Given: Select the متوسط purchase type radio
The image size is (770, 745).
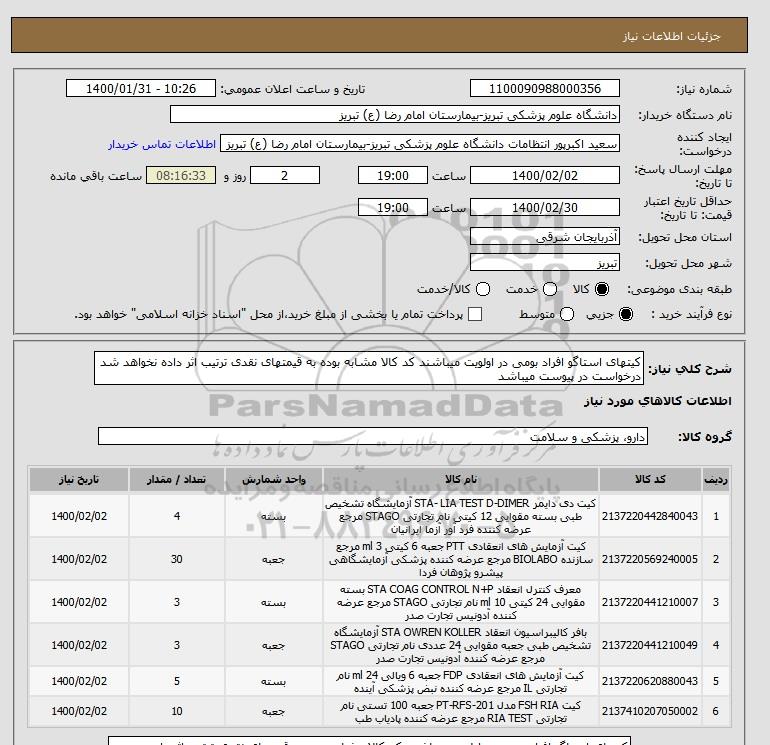Looking at the screenshot, I should click(x=567, y=314).
